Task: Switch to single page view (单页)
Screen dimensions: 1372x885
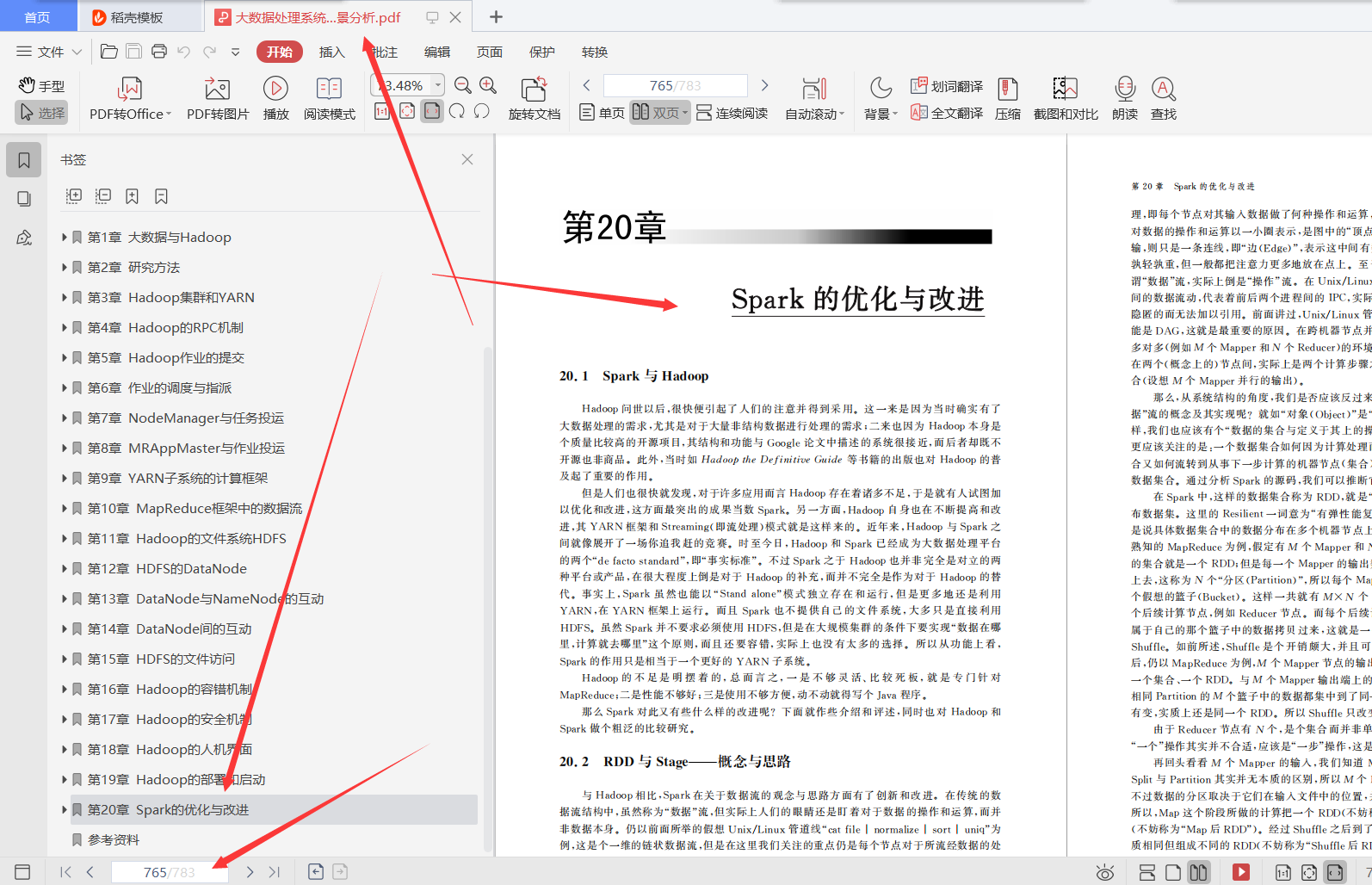Action: pyautogui.click(x=602, y=113)
